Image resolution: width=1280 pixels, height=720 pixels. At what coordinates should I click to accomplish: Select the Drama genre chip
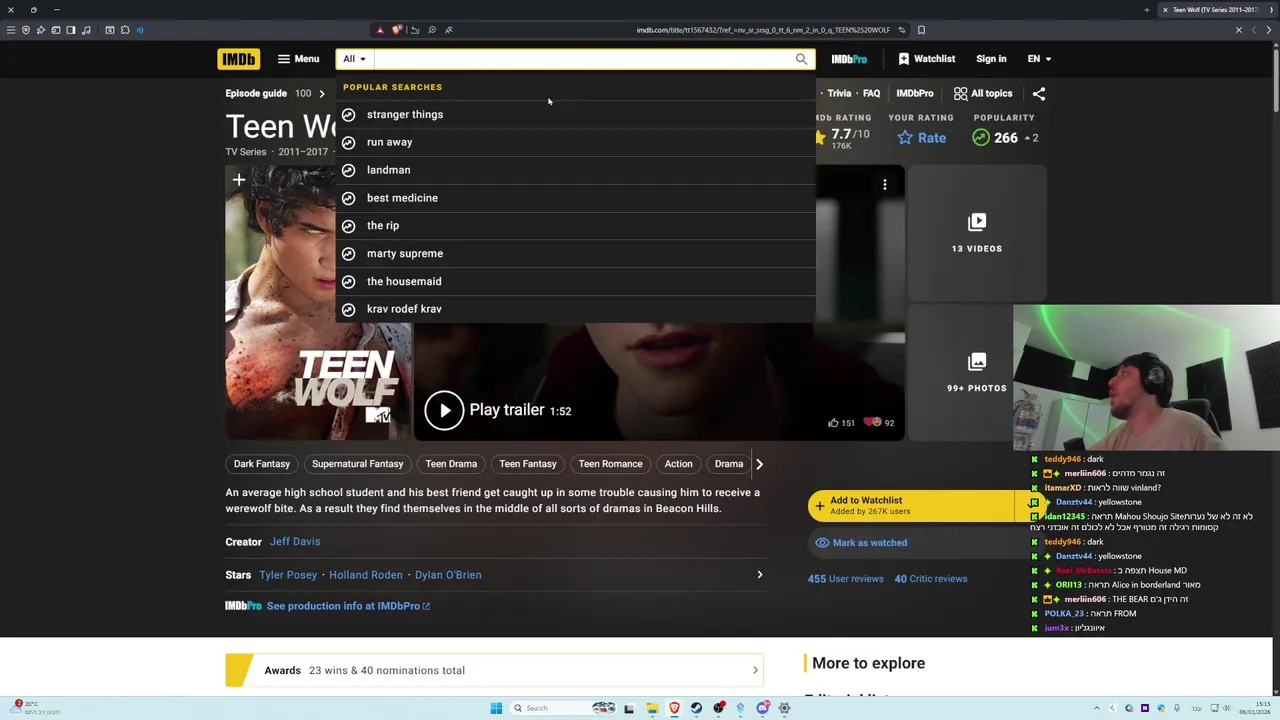[729, 464]
